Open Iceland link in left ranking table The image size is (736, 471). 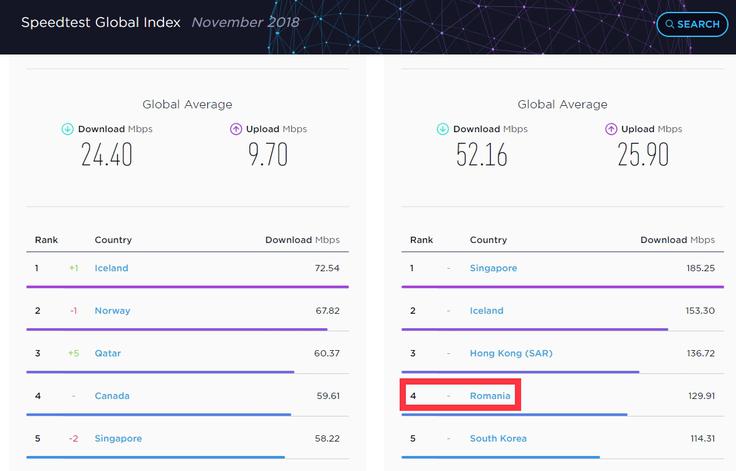click(111, 268)
